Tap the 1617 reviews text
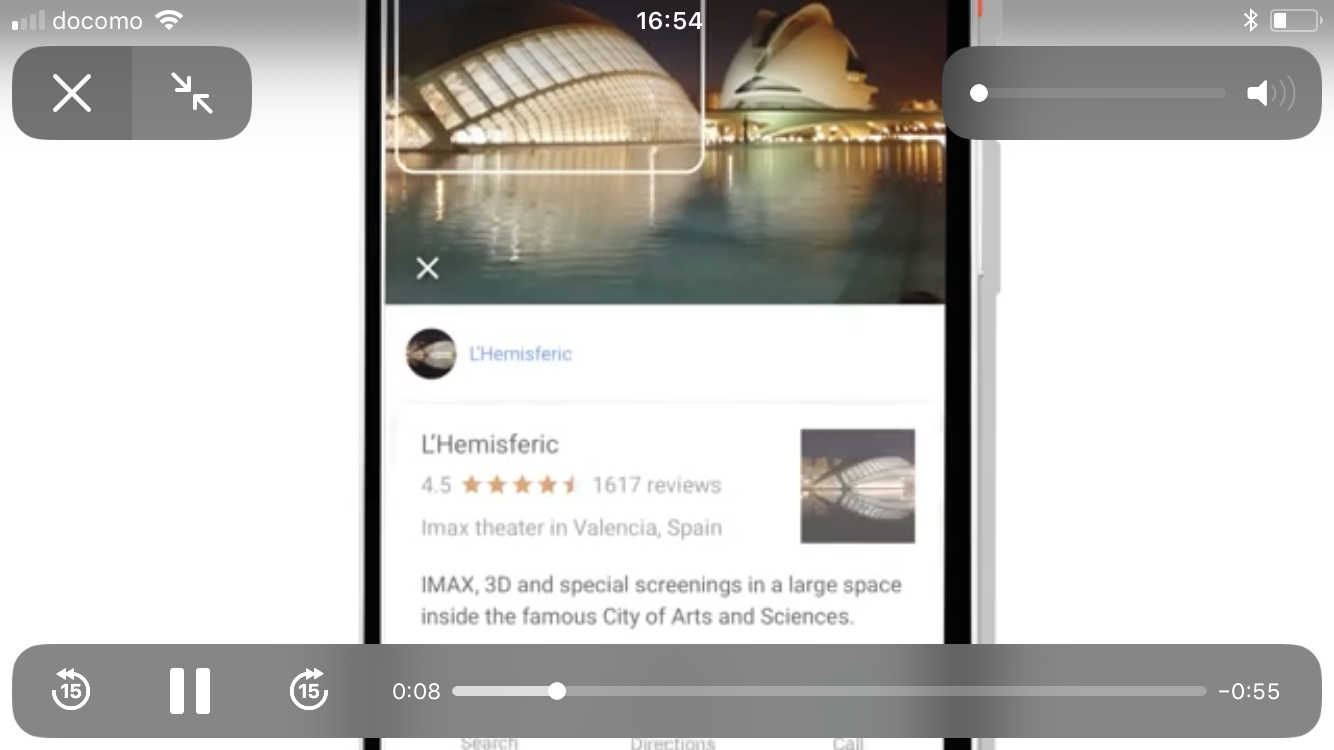 click(657, 485)
